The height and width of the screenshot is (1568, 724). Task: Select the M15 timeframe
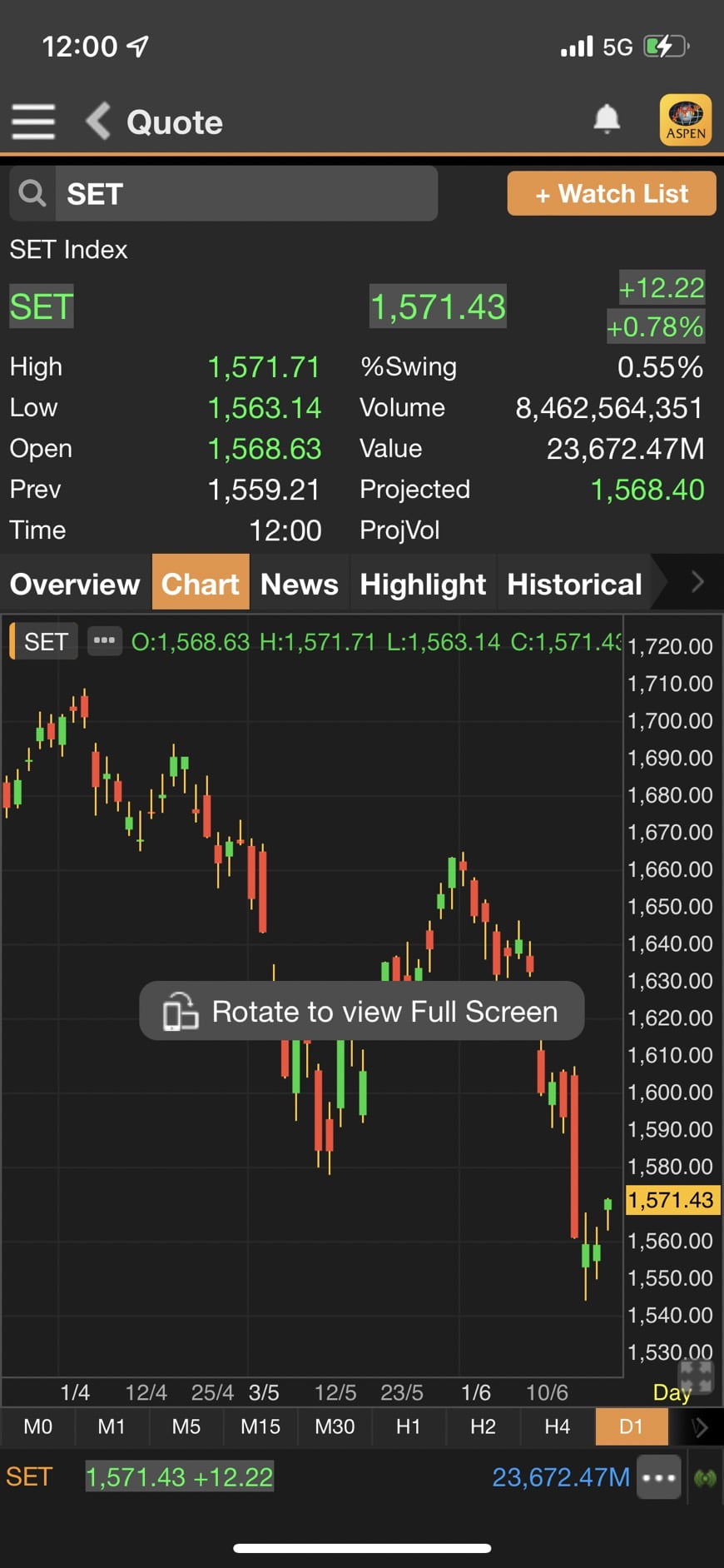260,1426
